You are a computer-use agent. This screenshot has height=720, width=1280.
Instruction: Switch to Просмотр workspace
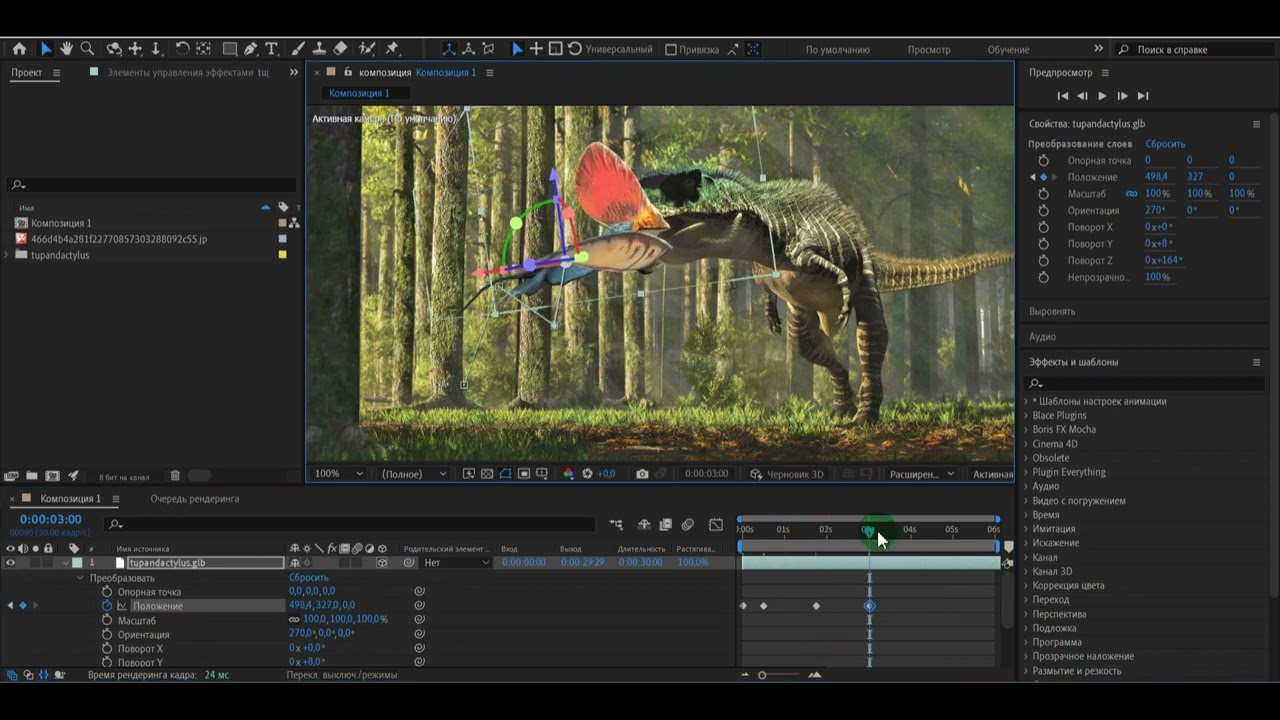tap(929, 50)
